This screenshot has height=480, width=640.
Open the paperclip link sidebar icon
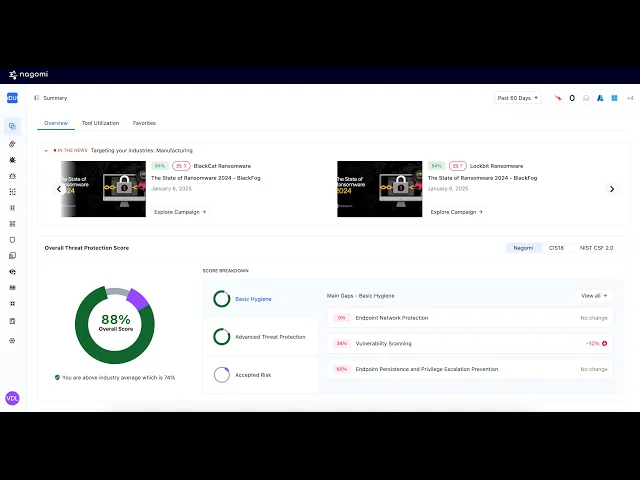click(12, 144)
